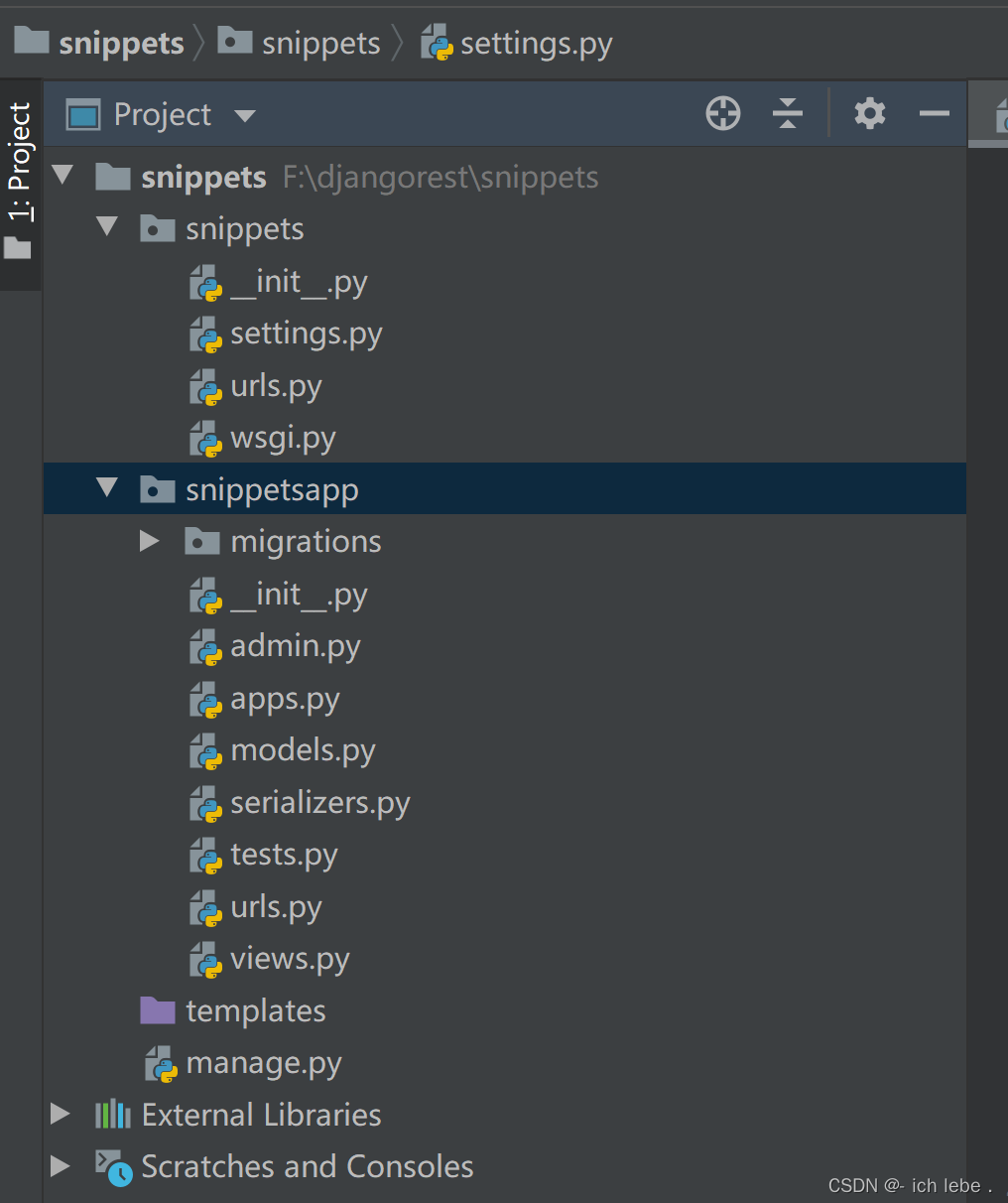This screenshot has height=1203, width=1008.
Task: Select the templates folder
Action: coord(505,1010)
